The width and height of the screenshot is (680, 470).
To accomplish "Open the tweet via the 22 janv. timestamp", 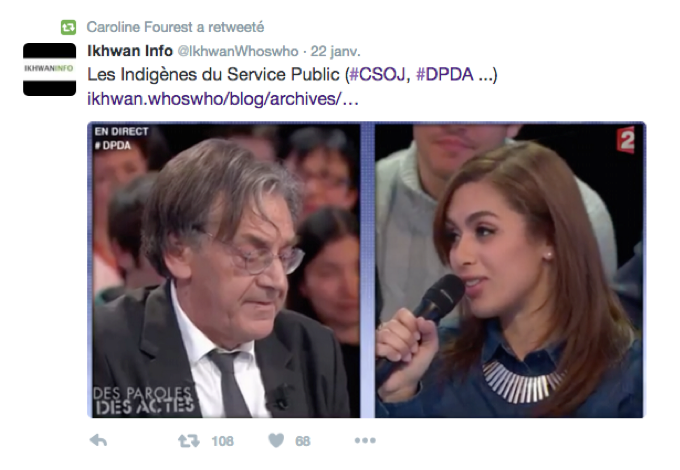I will tap(336, 51).
